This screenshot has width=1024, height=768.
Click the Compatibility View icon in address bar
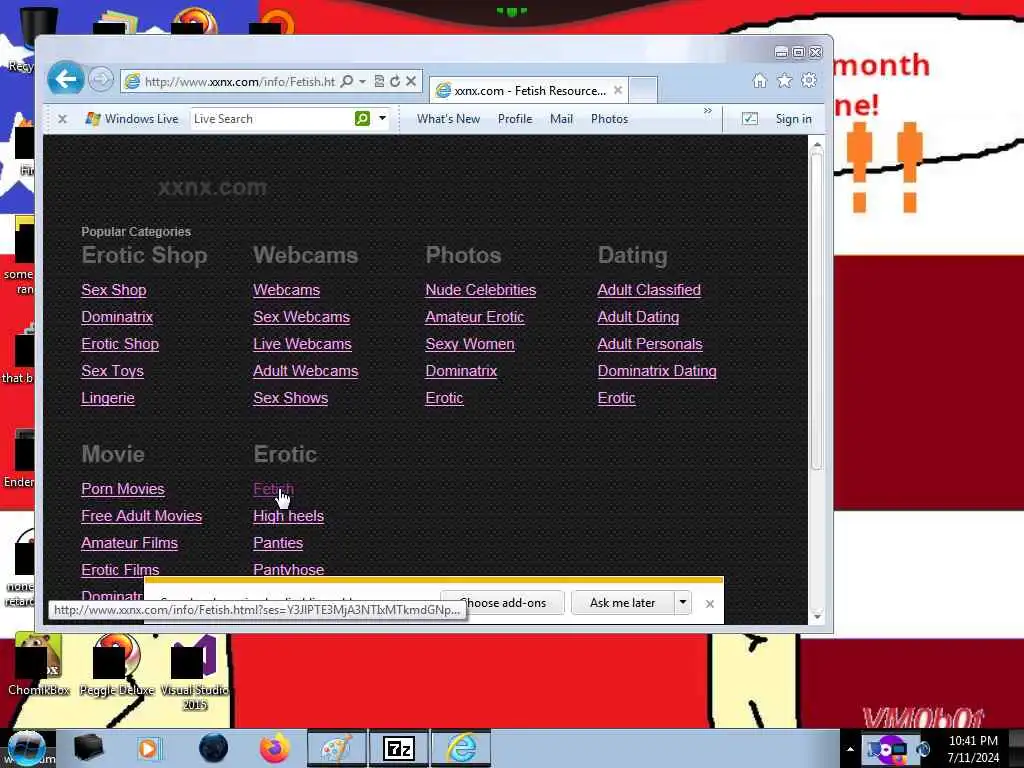(x=379, y=81)
